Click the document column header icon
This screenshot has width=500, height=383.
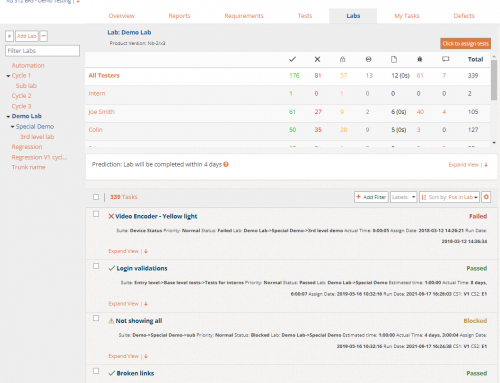[394, 59]
